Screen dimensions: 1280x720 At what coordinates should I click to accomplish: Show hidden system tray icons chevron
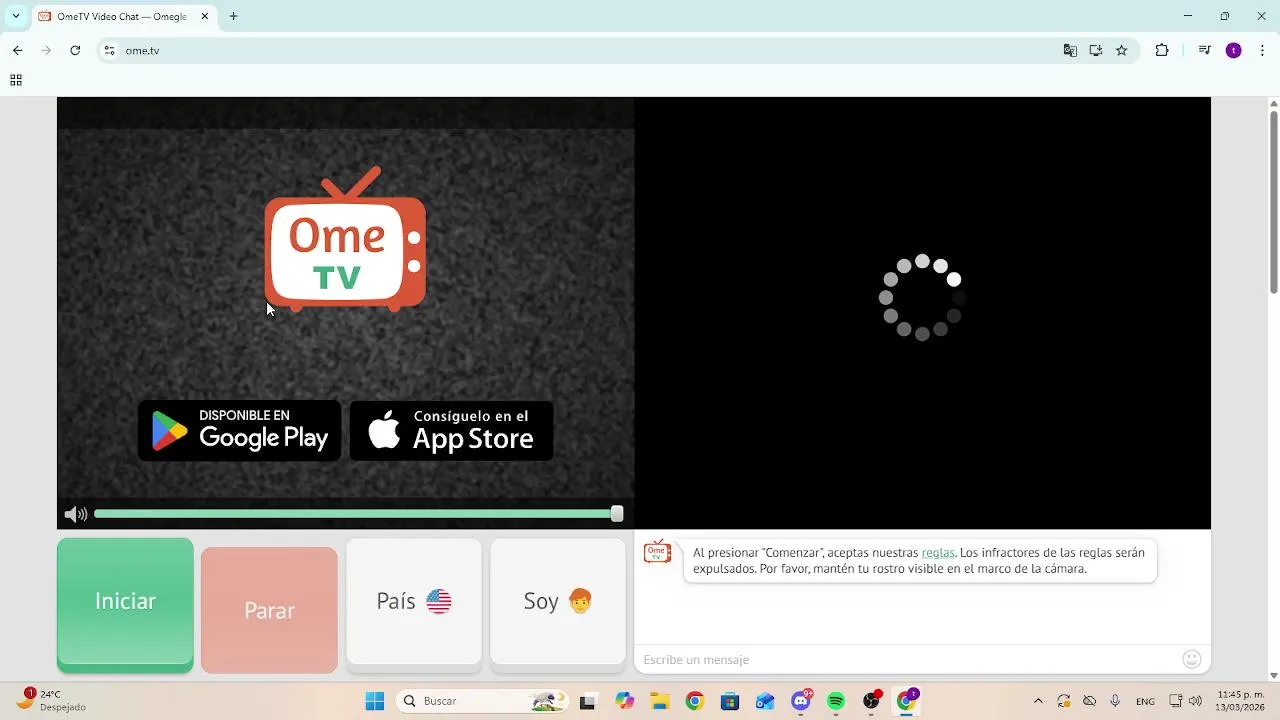(x=1038, y=701)
